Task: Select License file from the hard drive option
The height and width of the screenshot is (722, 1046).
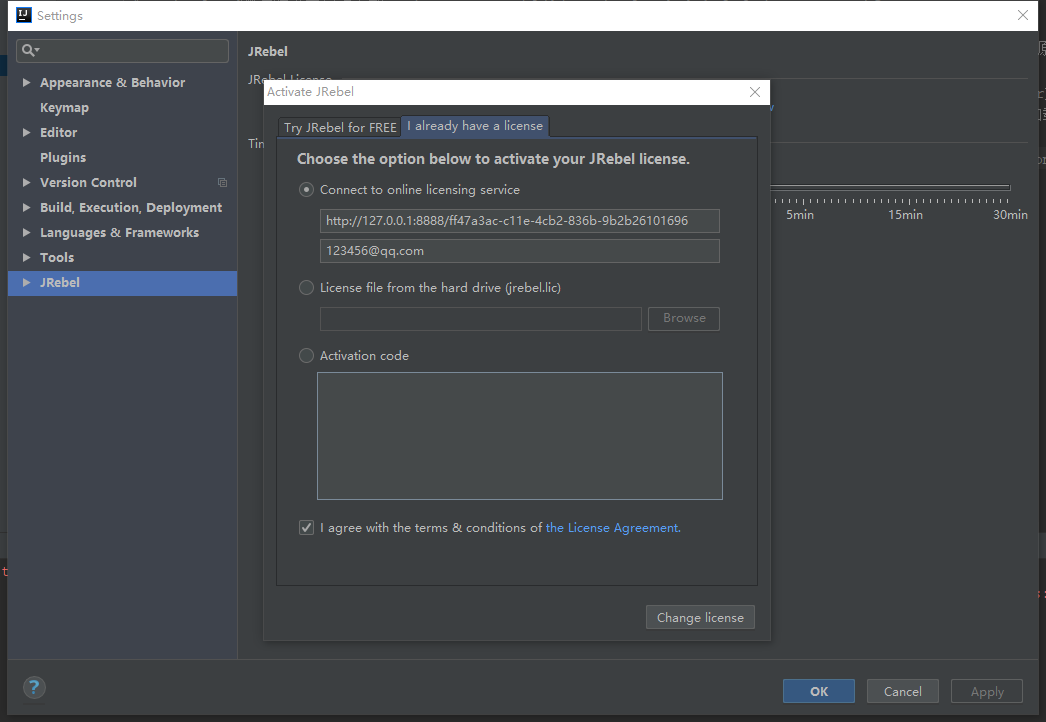Action: tap(306, 288)
